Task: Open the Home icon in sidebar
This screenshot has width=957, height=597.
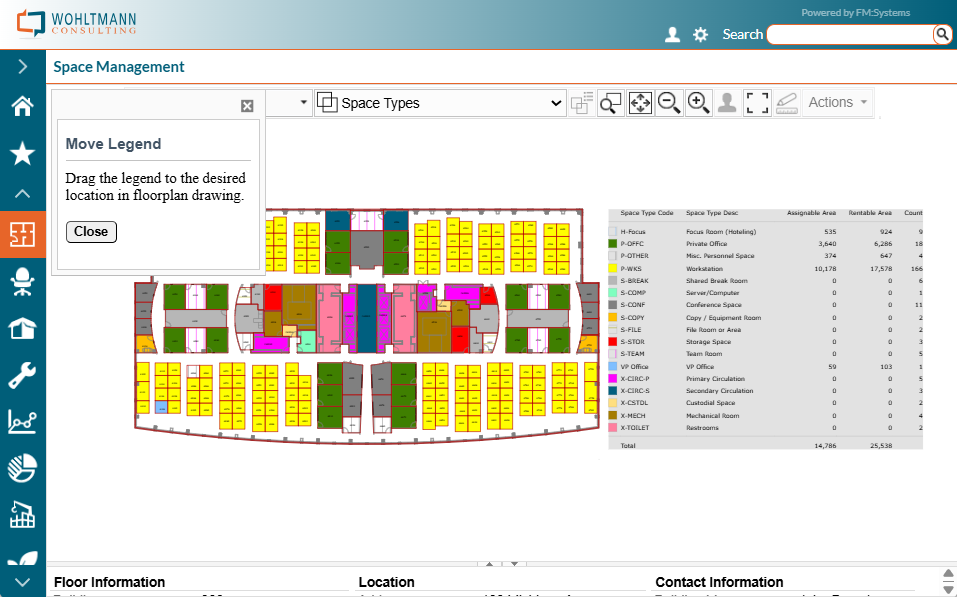Action: pyautogui.click(x=22, y=107)
